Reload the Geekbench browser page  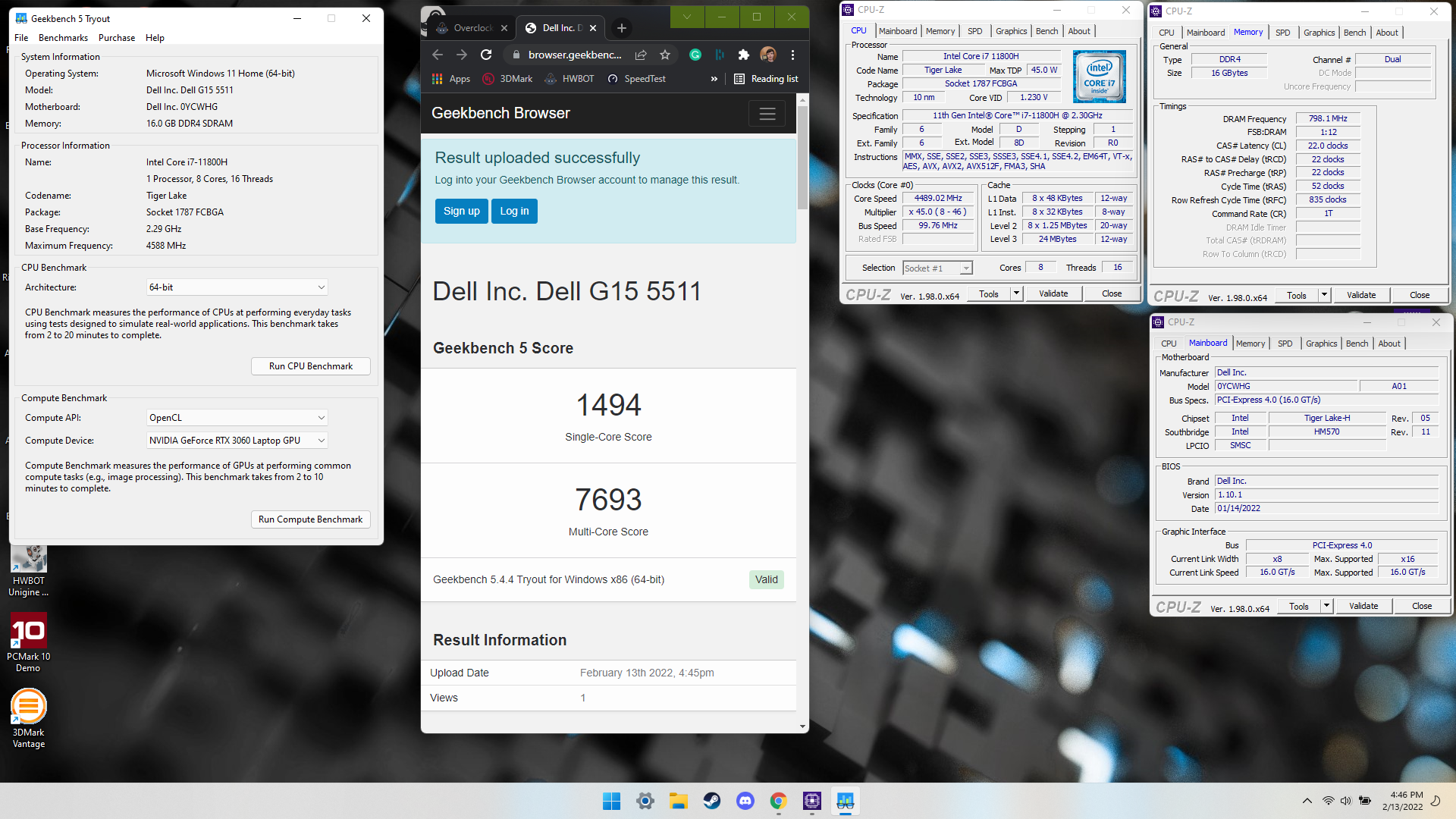[486, 55]
